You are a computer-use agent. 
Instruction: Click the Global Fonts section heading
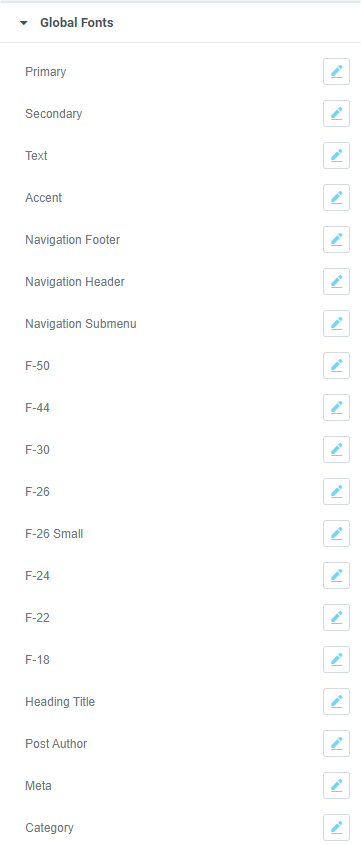(77, 23)
